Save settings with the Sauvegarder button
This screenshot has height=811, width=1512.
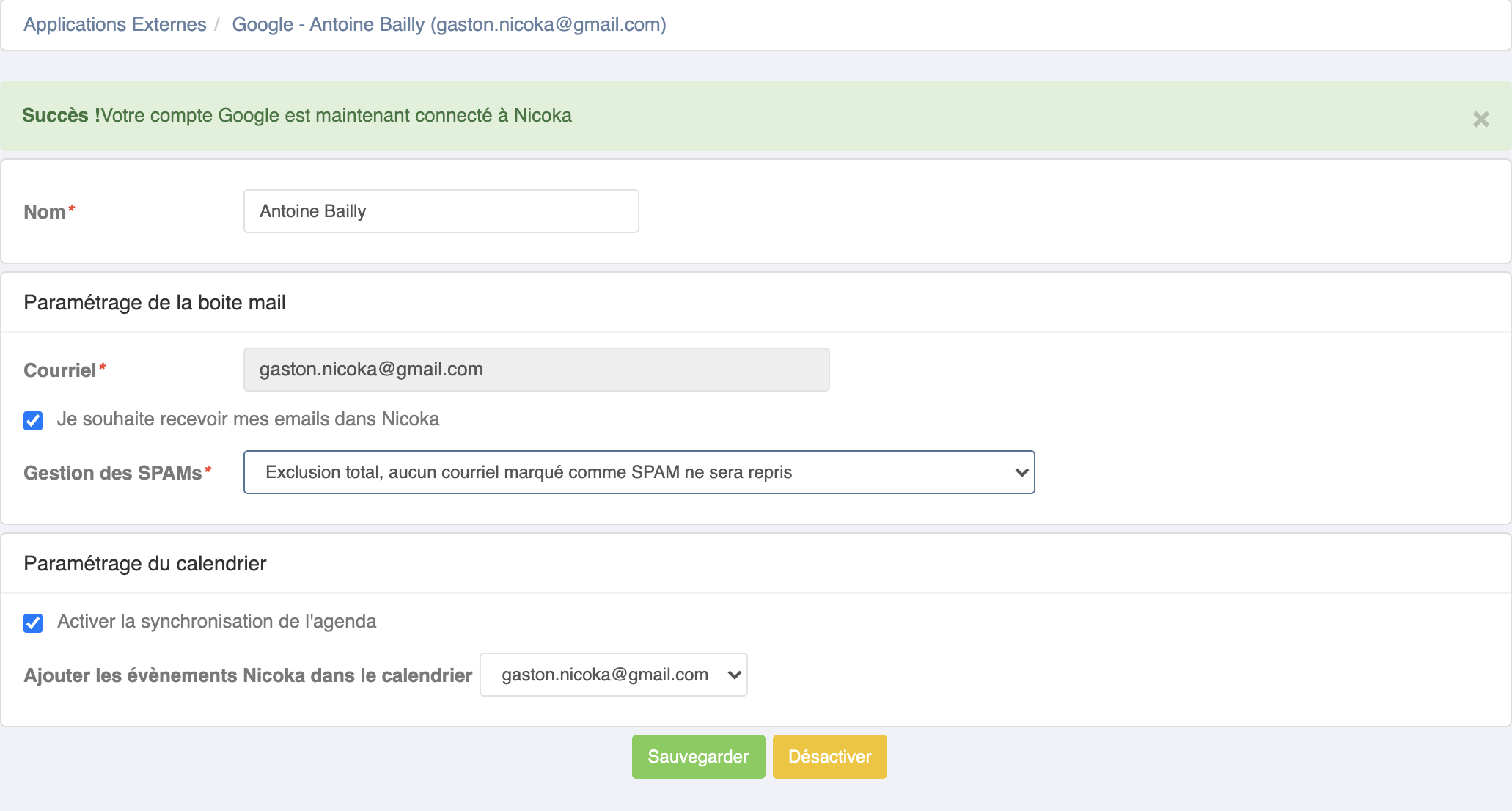[698, 757]
